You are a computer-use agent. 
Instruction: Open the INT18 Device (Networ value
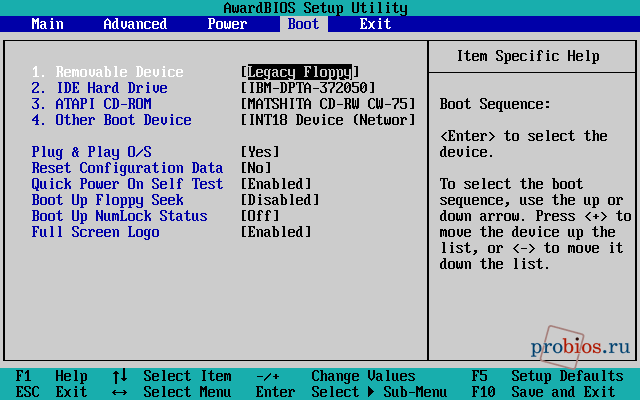point(328,120)
